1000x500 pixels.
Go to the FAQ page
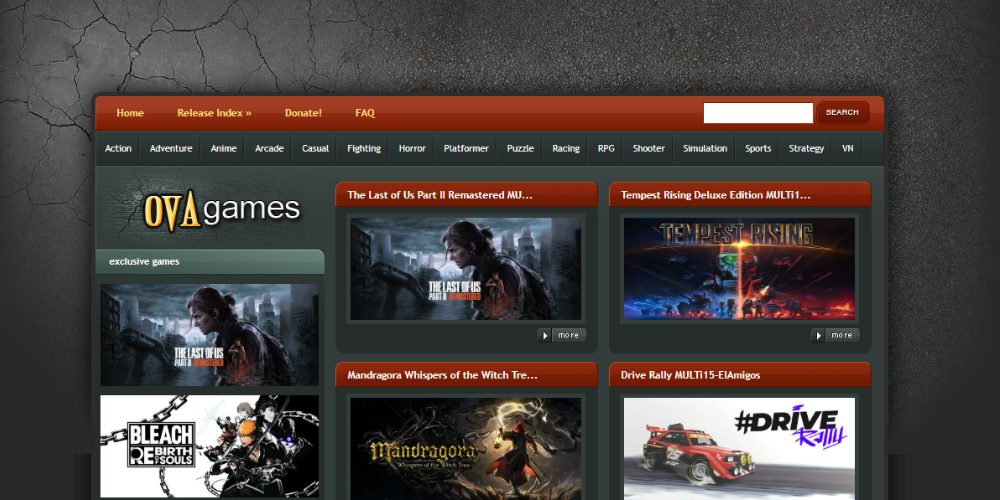pos(365,113)
